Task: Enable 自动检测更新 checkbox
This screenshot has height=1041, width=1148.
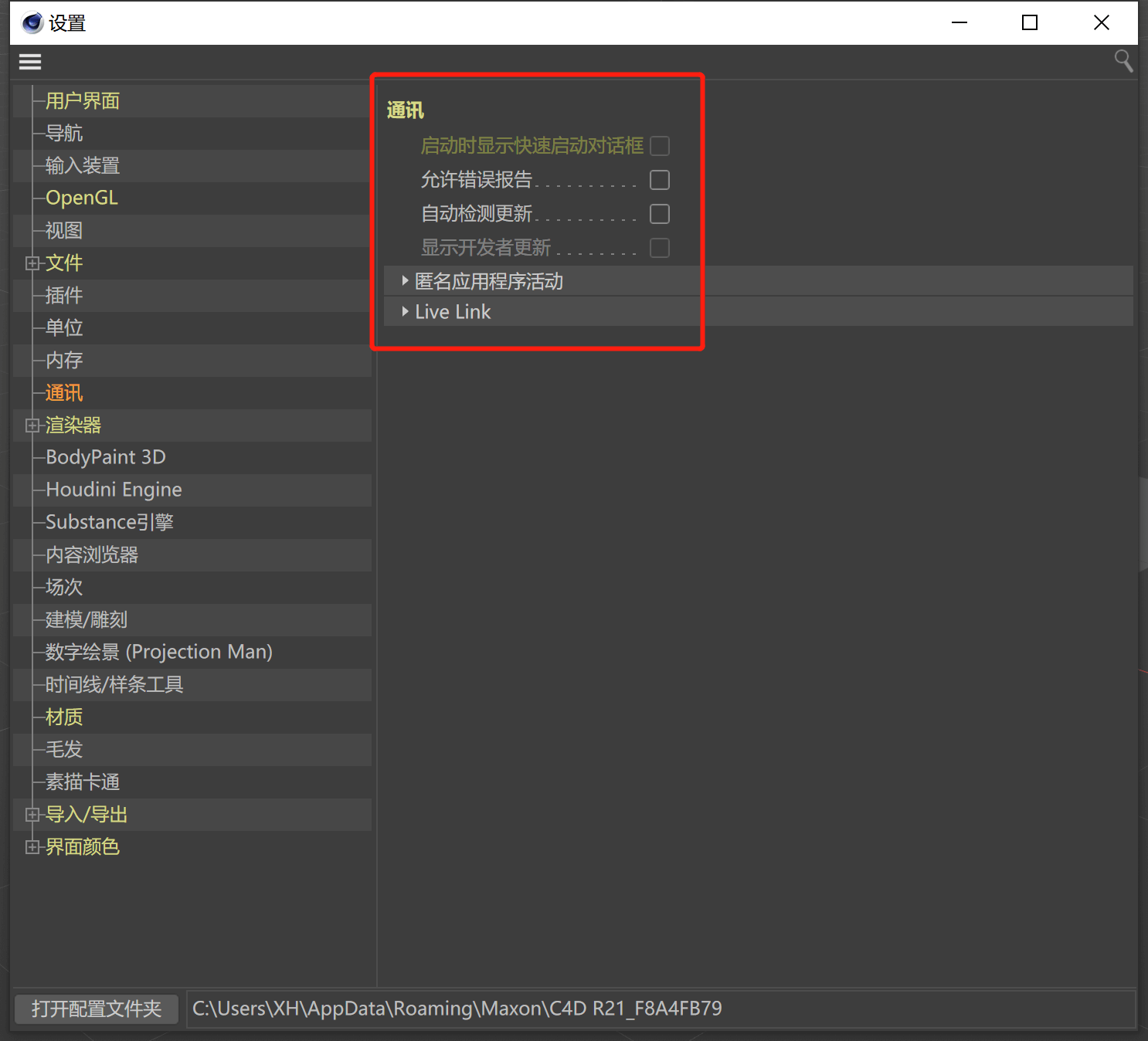Action: (660, 214)
